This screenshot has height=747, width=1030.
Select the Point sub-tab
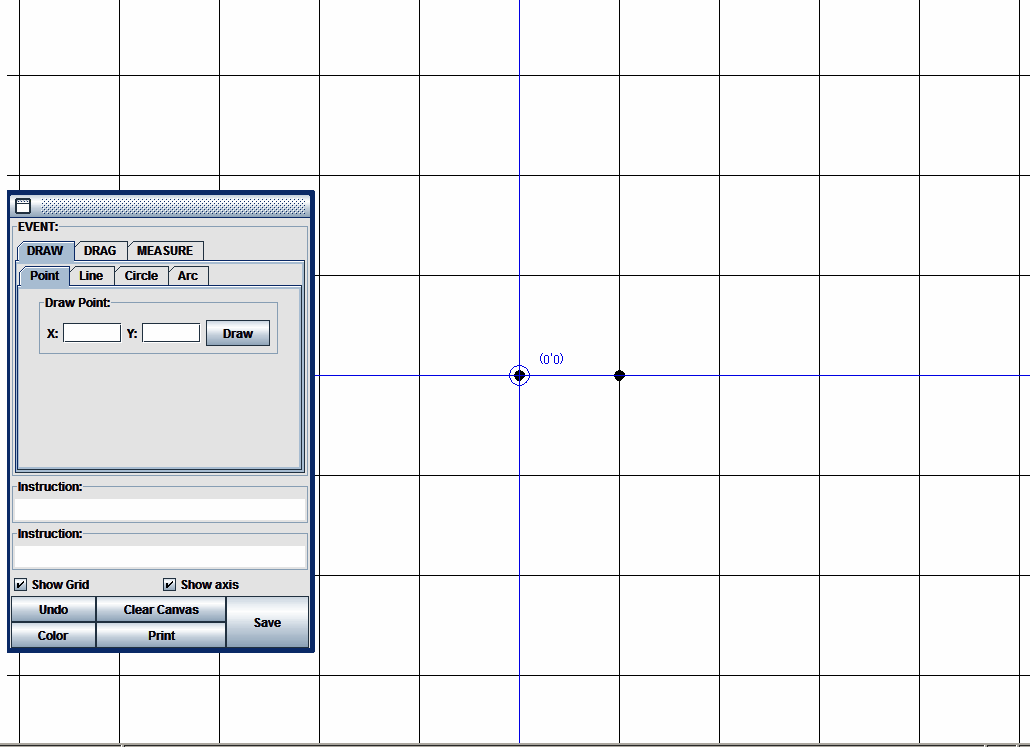pyautogui.click(x=44, y=276)
